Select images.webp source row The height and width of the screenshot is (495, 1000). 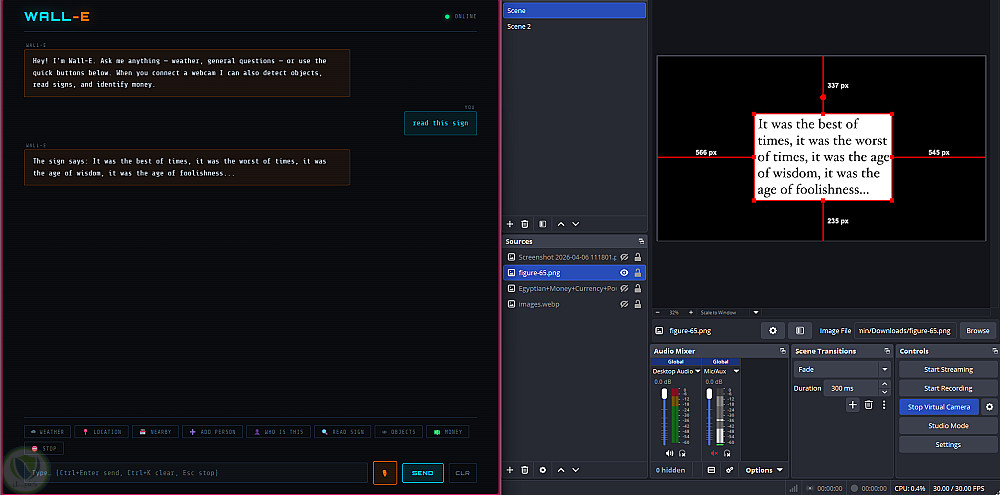tap(574, 304)
